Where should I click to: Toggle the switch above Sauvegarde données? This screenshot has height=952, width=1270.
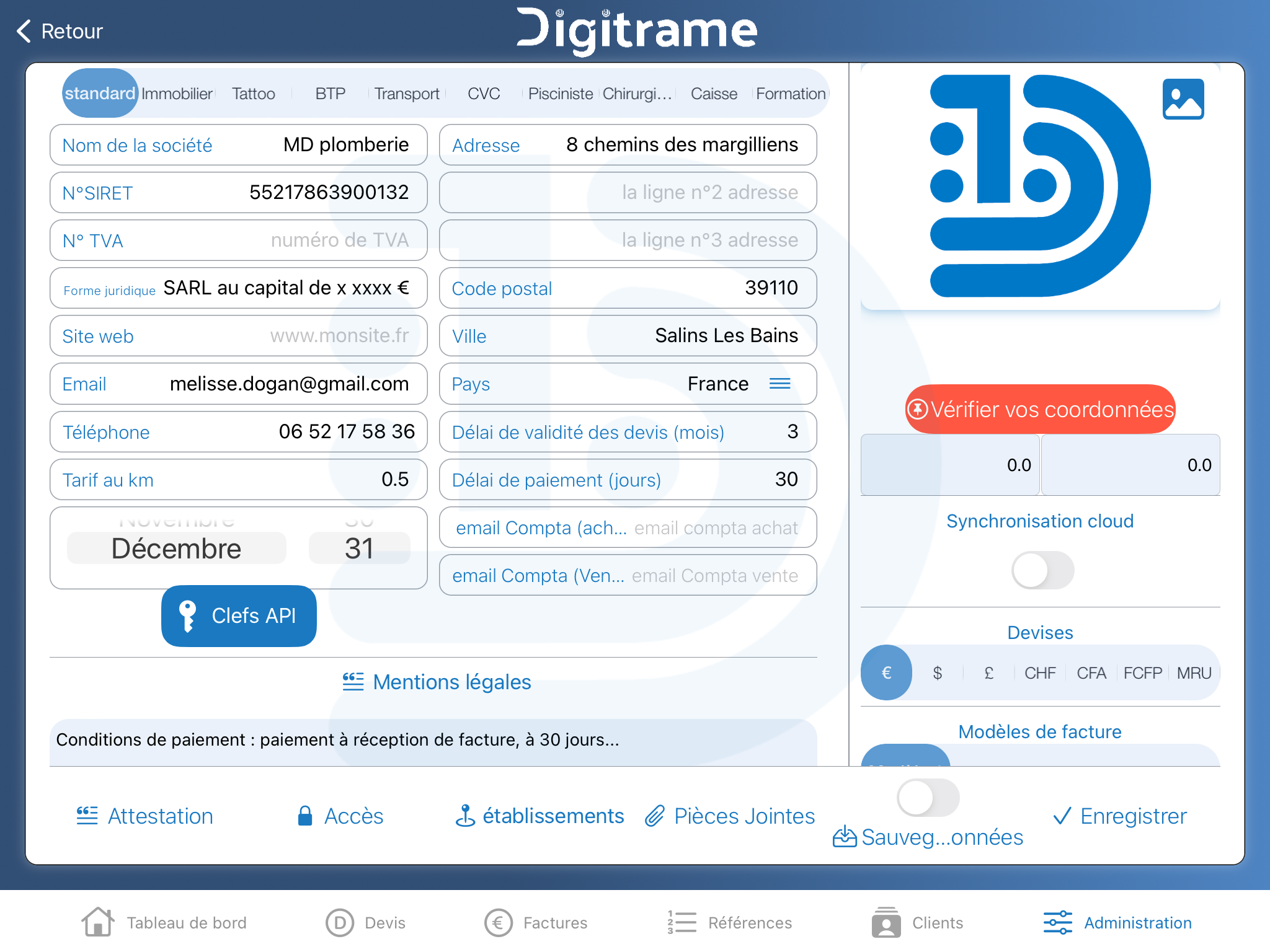point(928,798)
